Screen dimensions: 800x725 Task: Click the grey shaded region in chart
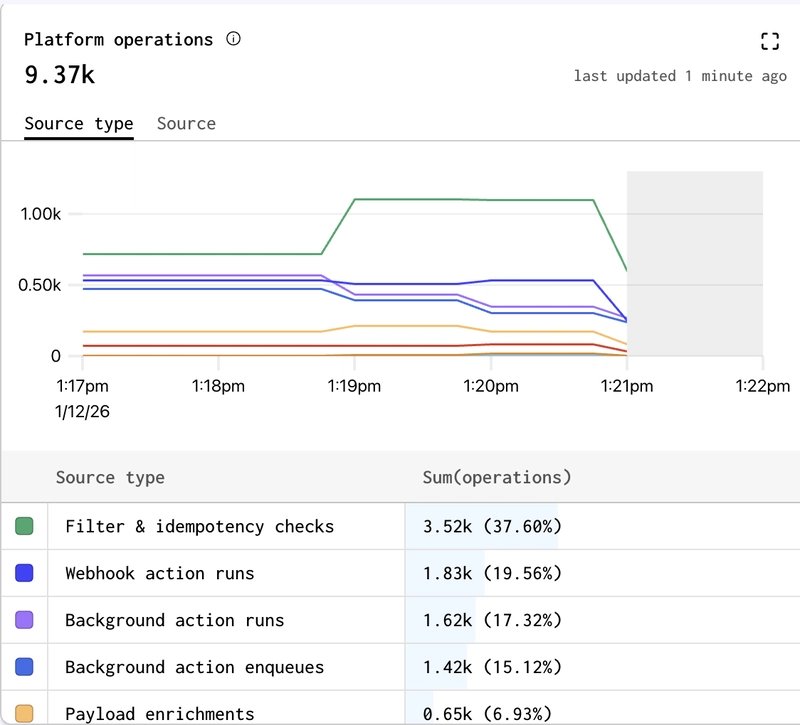(x=695, y=263)
